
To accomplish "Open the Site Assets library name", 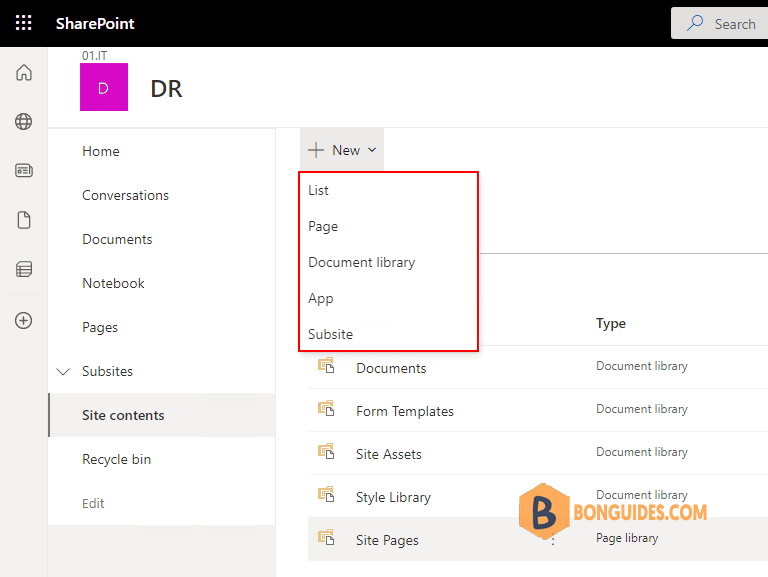I will (x=389, y=455).
